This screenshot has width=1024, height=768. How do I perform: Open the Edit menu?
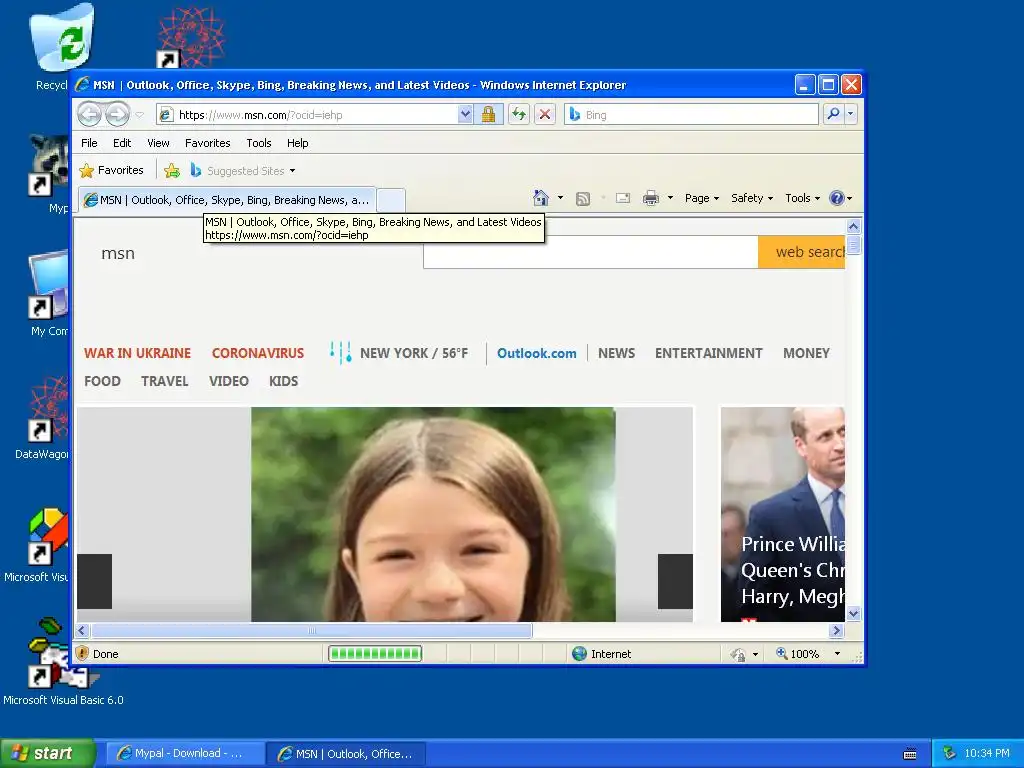click(x=121, y=143)
